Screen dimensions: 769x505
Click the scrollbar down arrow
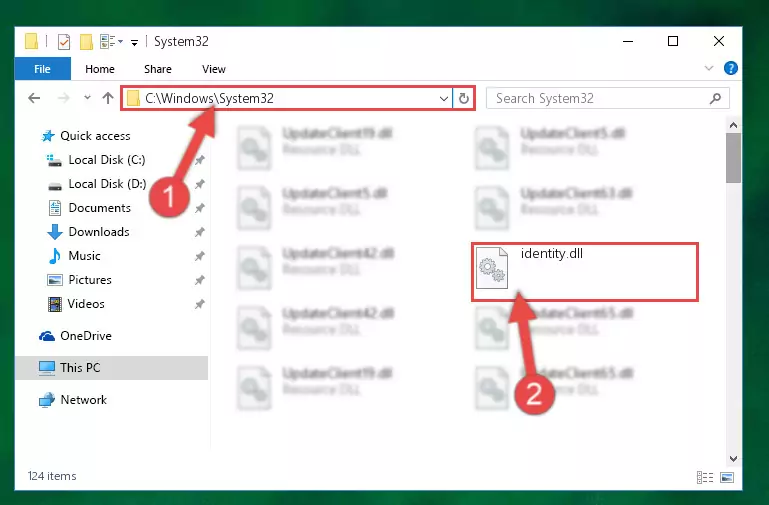[x=733, y=459]
